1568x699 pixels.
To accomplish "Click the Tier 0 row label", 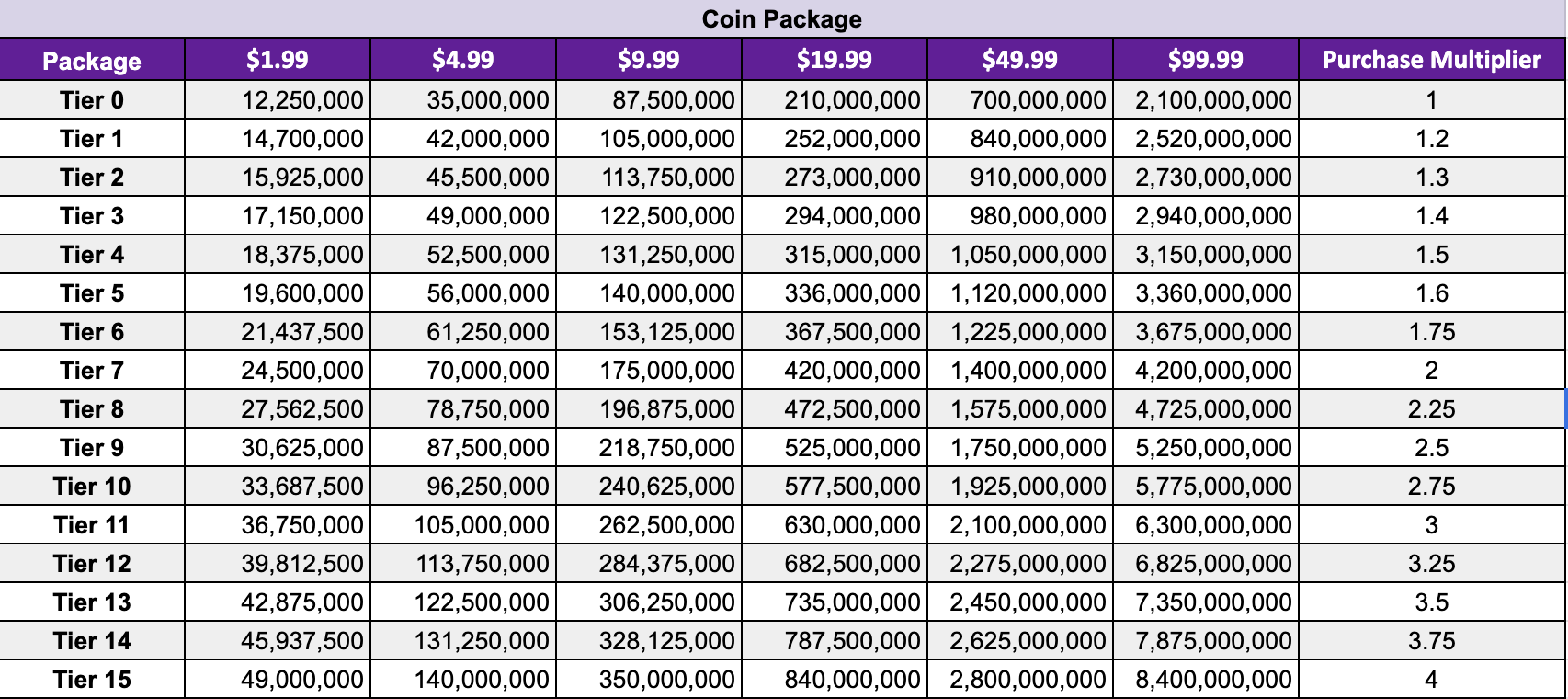I will [92, 100].
